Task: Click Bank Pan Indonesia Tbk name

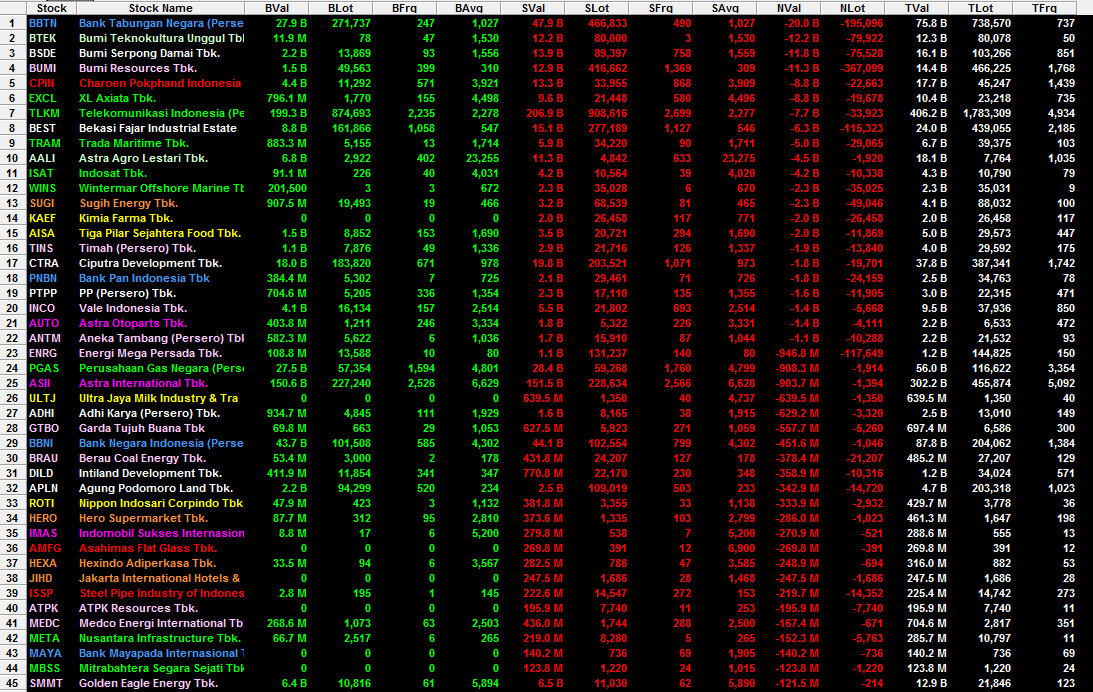Action: [x=144, y=278]
